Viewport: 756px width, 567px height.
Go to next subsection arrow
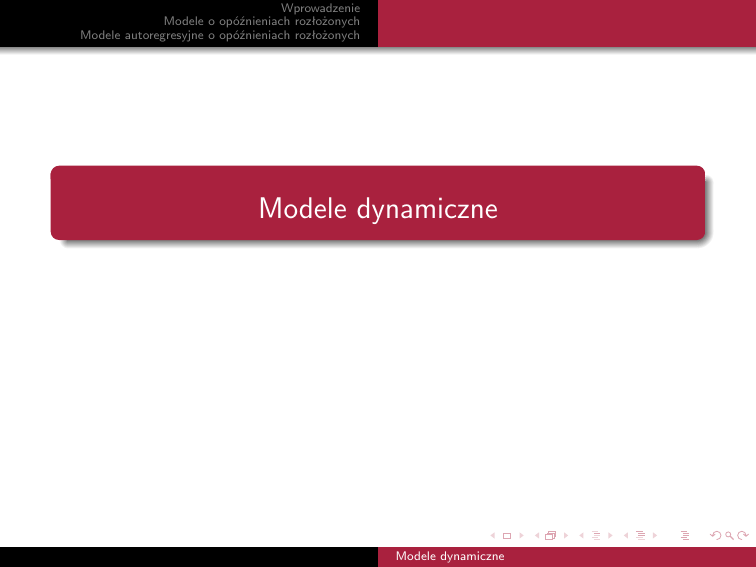pos(610,537)
